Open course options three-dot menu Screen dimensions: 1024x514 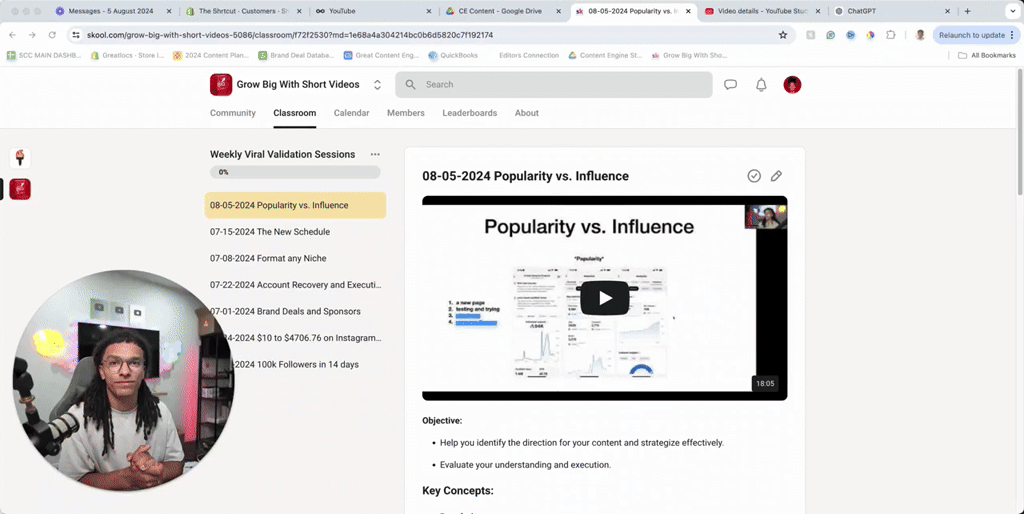pyautogui.click(x=375, y=155)
